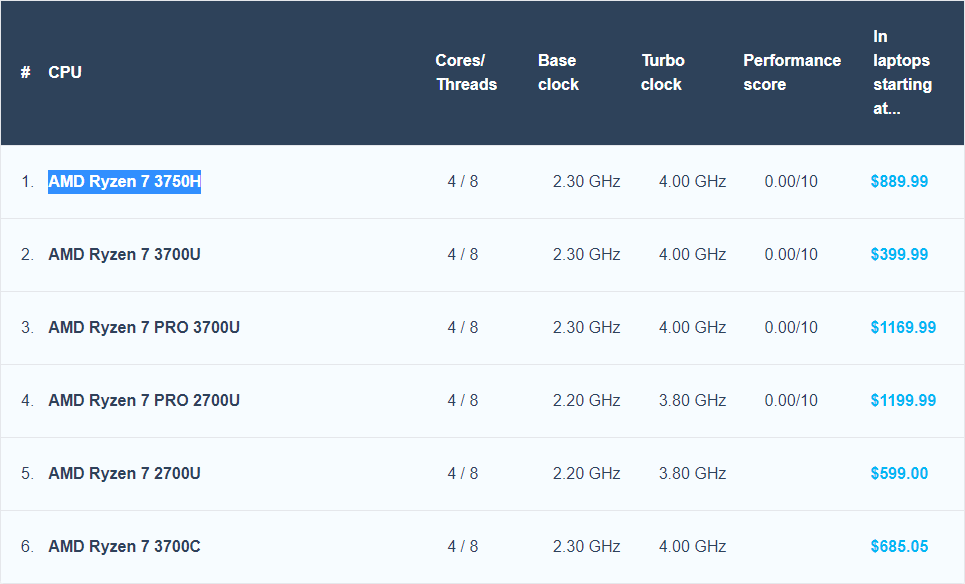Open the AMD Ryzen 7 3750H link

point(124,182)
